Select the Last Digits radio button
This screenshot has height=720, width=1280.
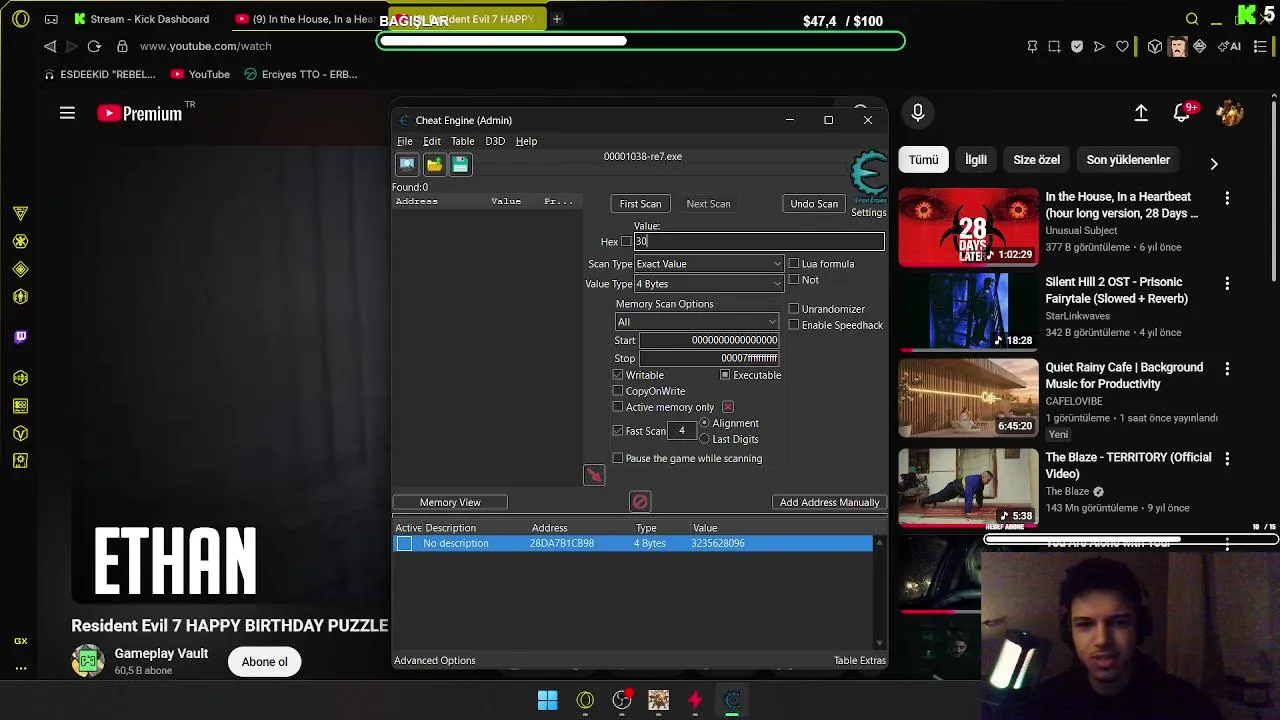(704, 439)
